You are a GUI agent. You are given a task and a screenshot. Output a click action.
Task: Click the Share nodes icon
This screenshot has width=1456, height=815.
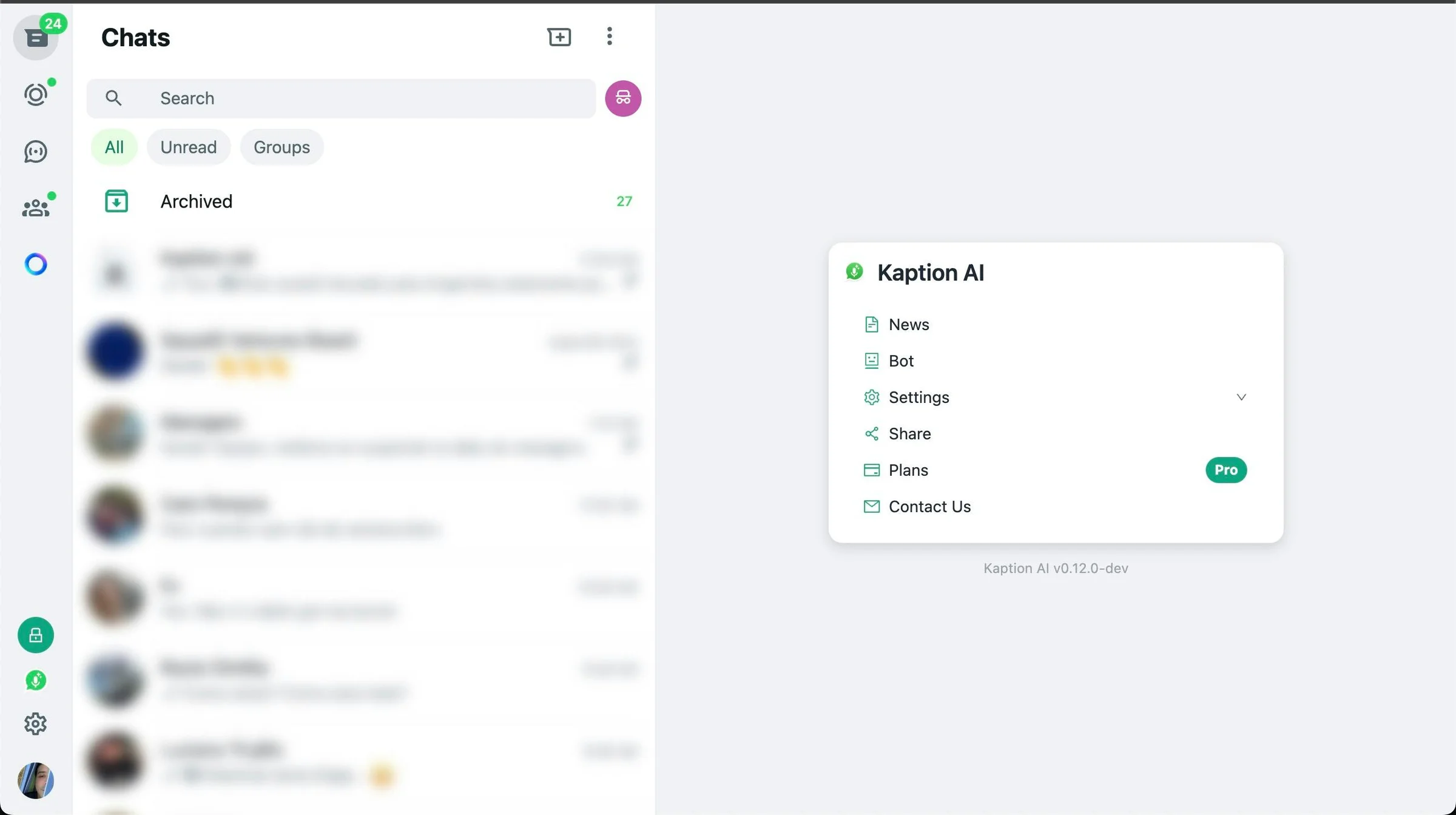tap(871, 434)
